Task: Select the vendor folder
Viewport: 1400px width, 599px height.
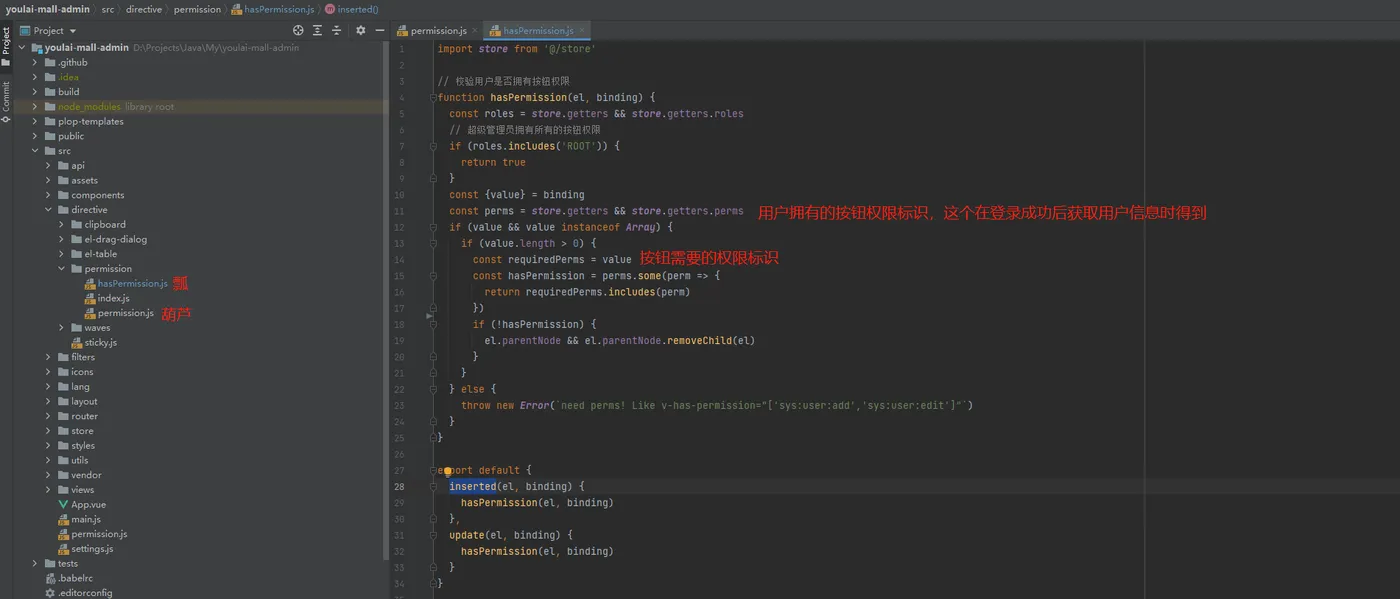Action: (x=86, y=475)
